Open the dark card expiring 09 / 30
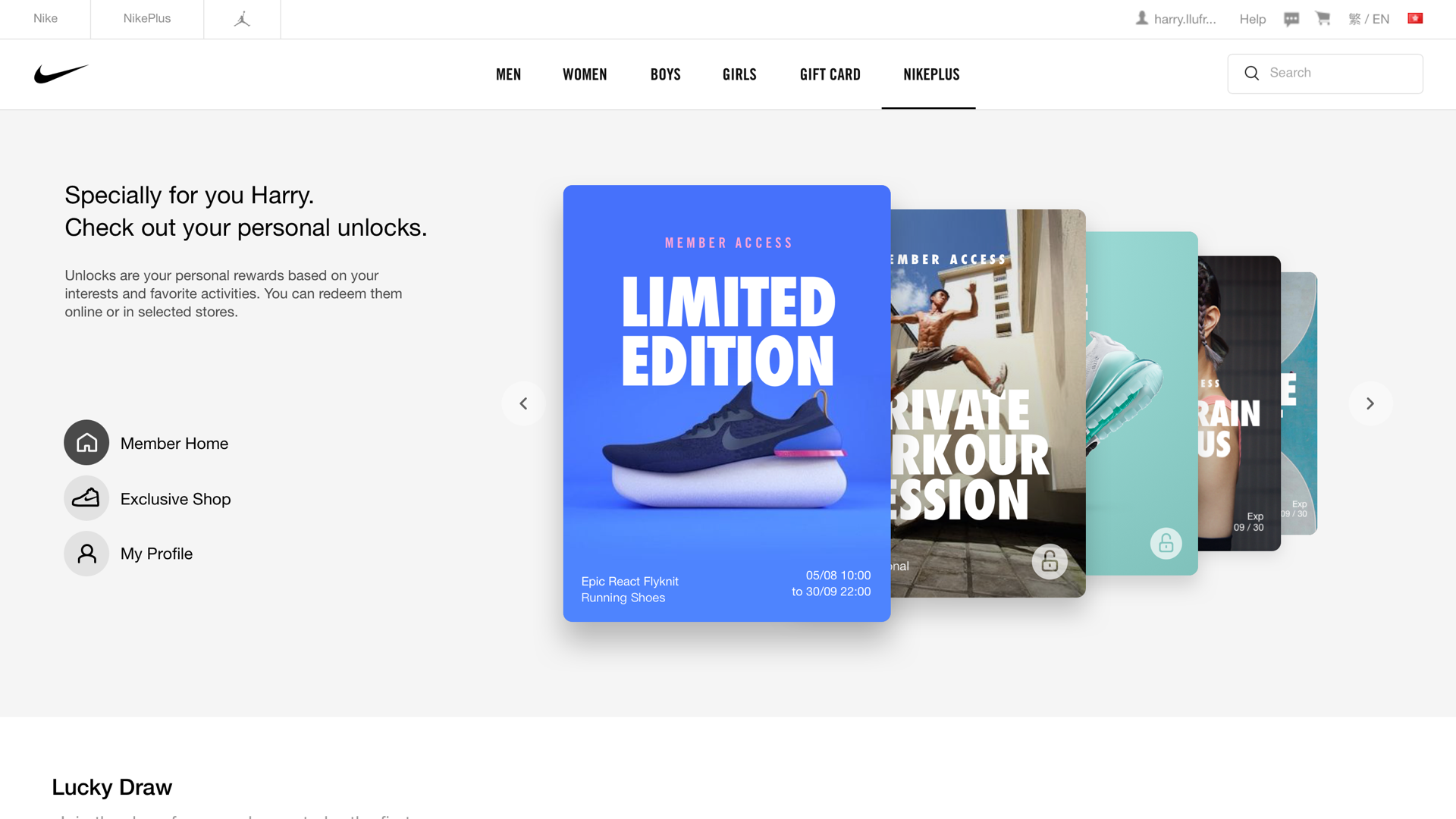This screenshot has height=819, width=1456. pos(1239,403)
